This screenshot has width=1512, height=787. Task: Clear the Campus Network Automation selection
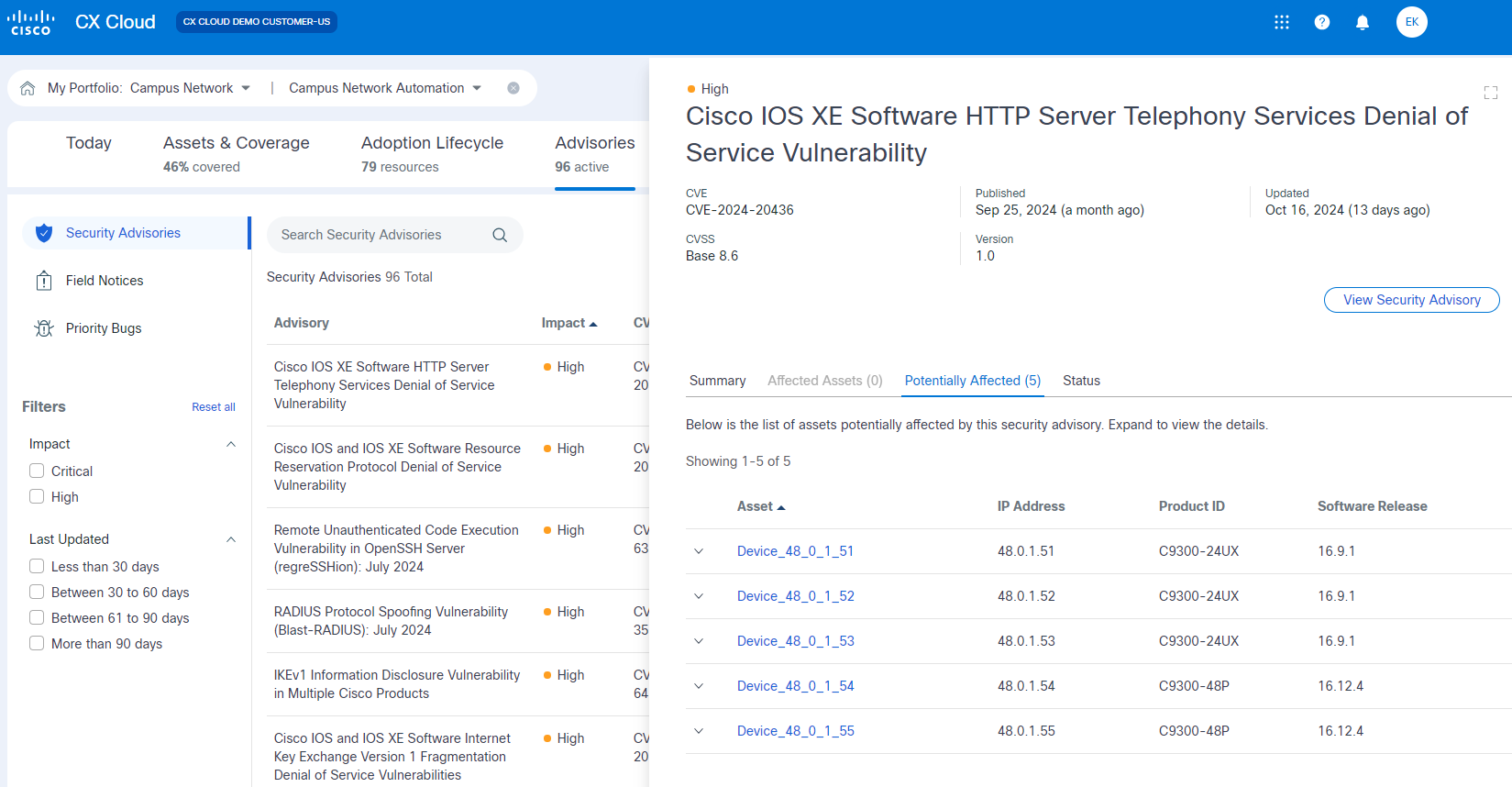click(513, 88)
